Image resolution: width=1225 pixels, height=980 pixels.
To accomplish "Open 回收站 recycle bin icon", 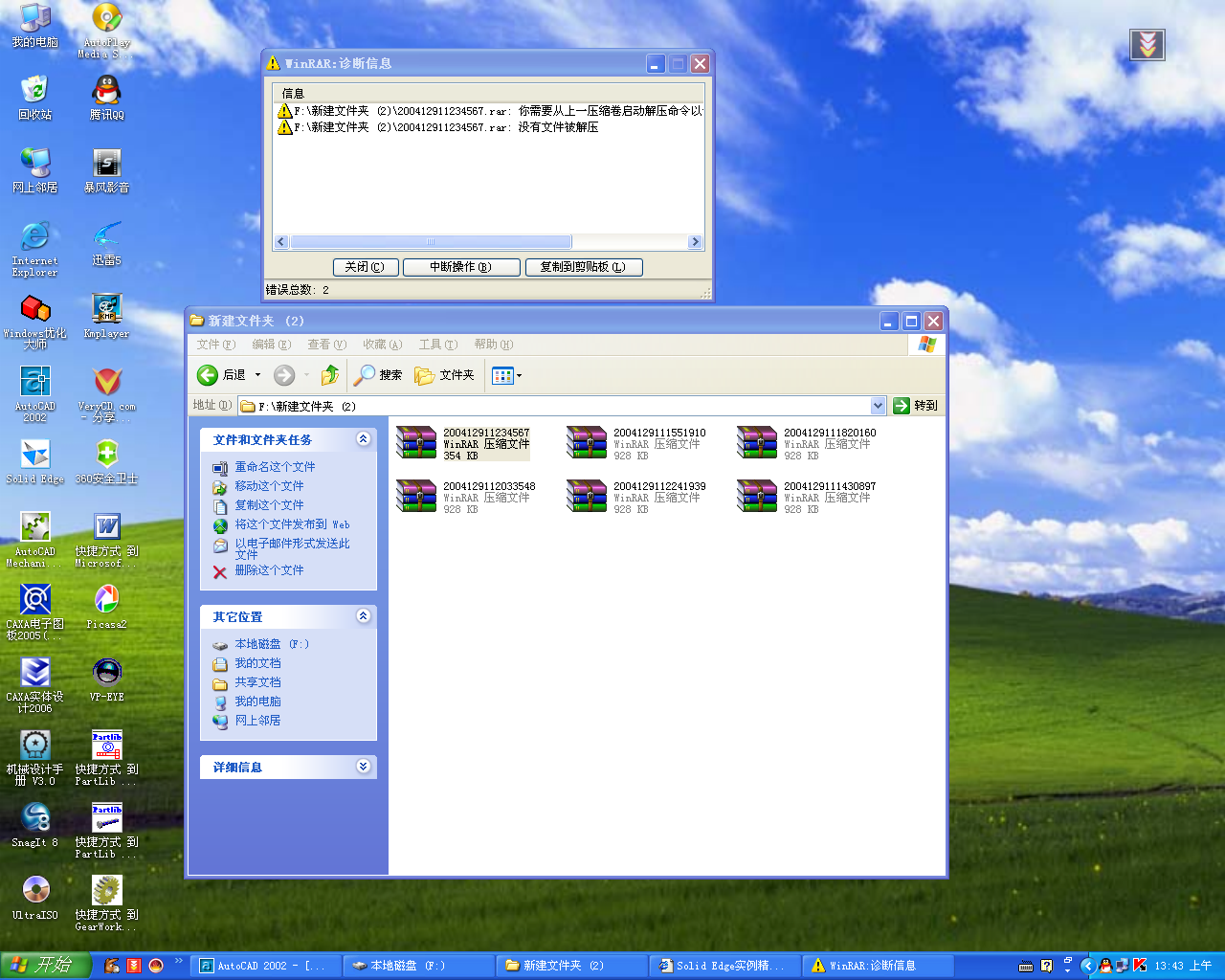I will coord(35,98).
